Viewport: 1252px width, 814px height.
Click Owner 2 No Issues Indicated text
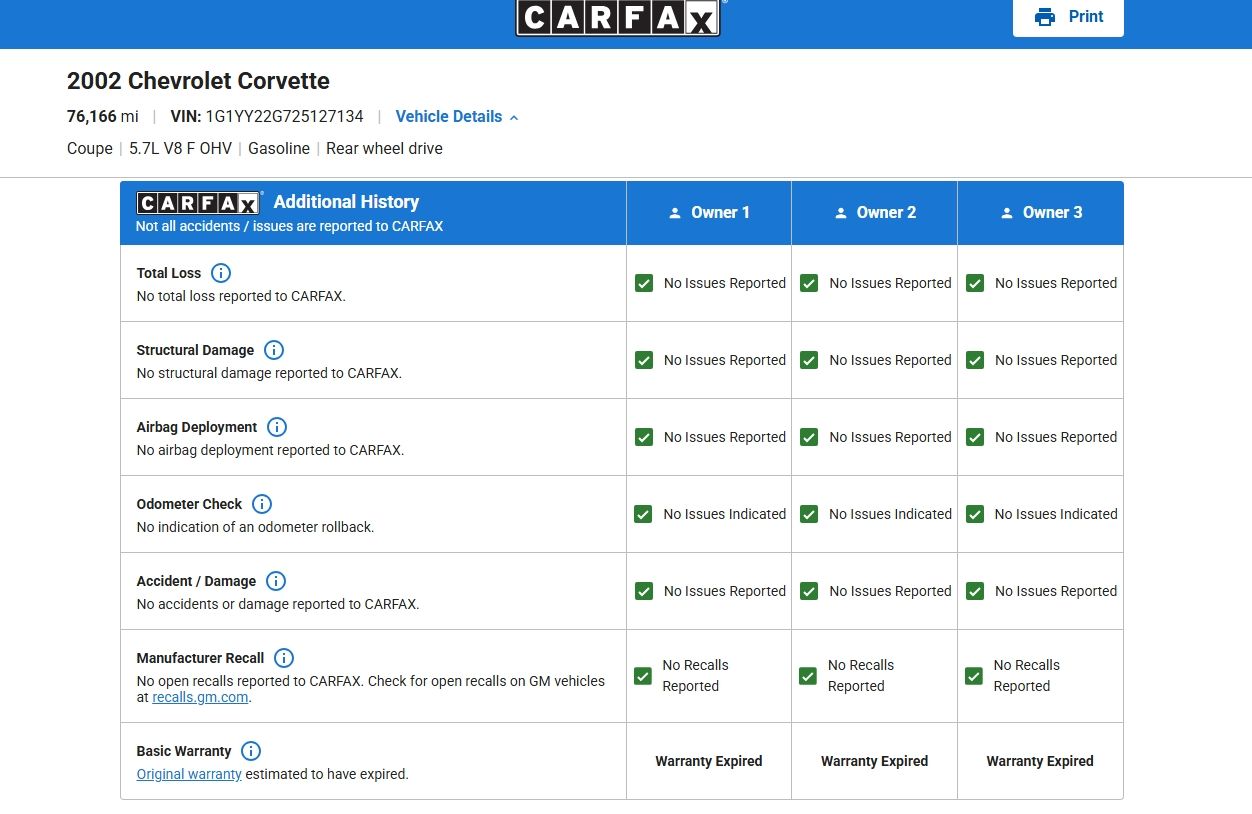[x=890, y=514]
